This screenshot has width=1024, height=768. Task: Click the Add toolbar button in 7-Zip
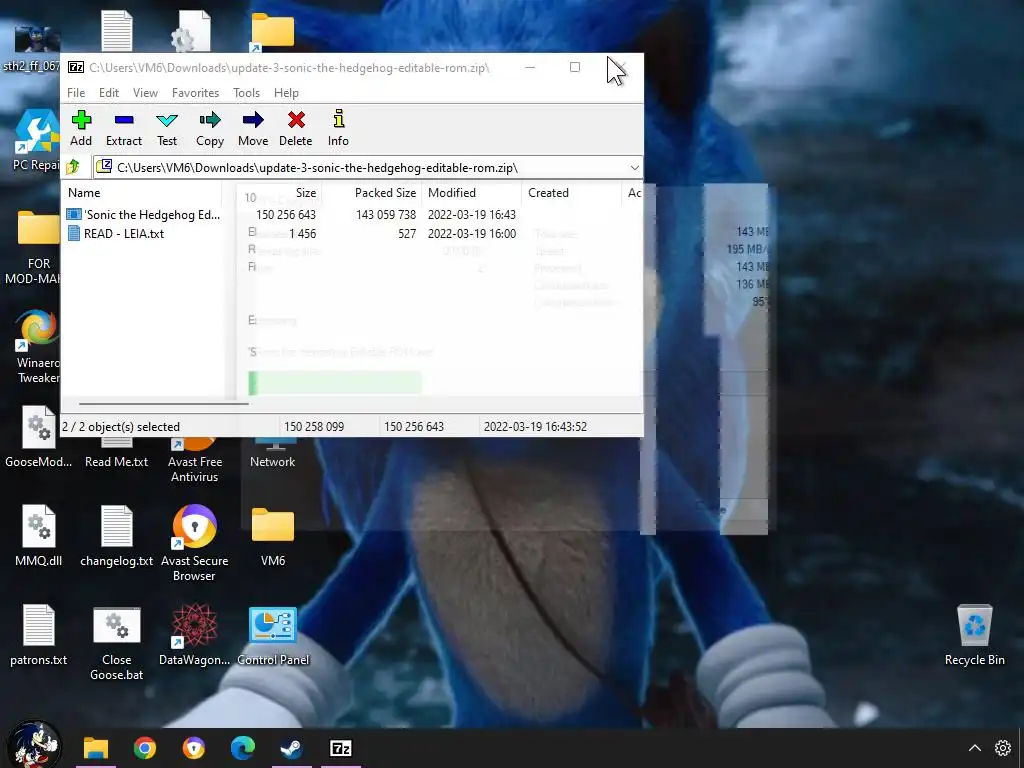(81, 129)
